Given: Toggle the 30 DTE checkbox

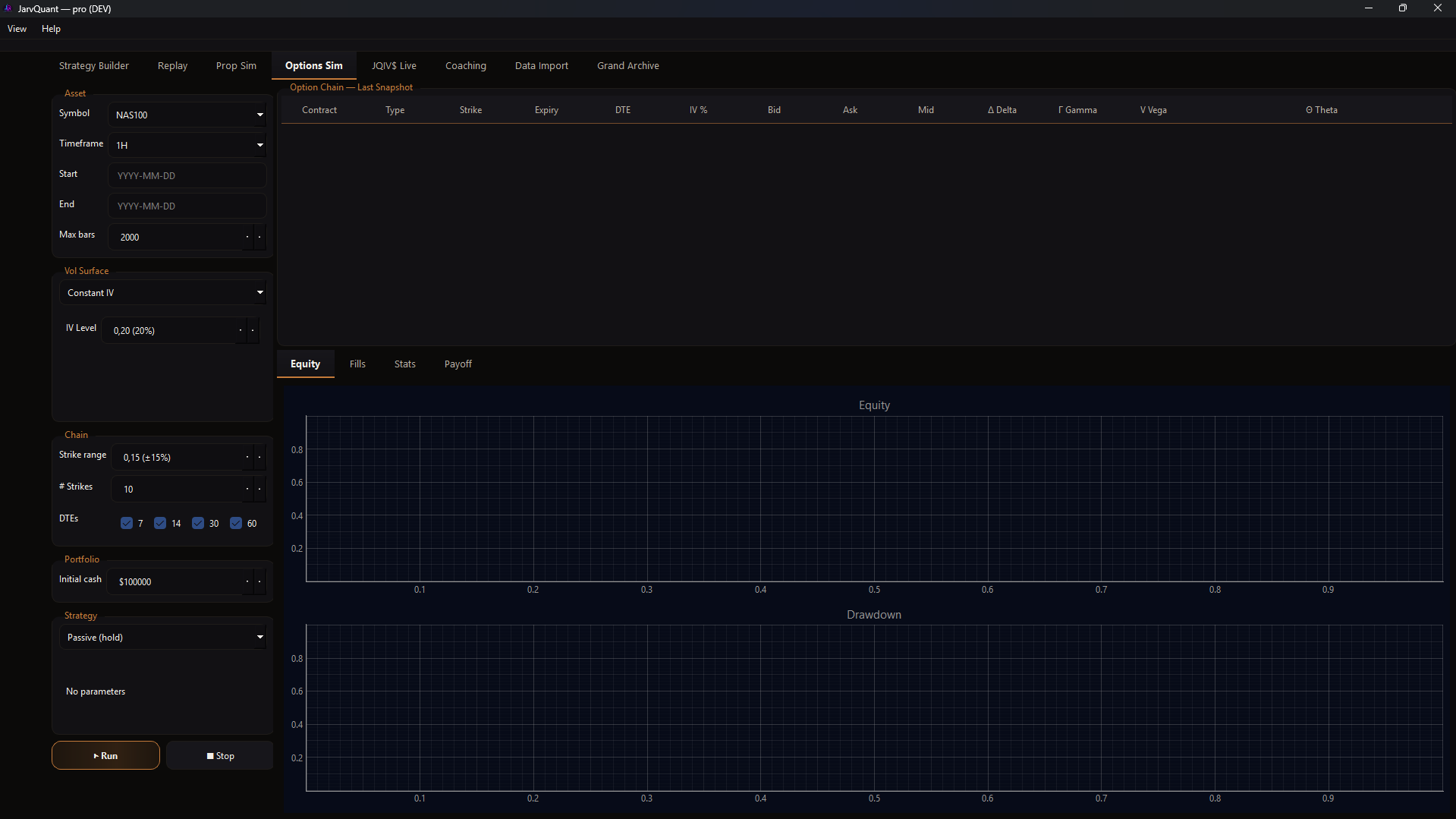Looking at the screenshot, I should coord(198,523).
